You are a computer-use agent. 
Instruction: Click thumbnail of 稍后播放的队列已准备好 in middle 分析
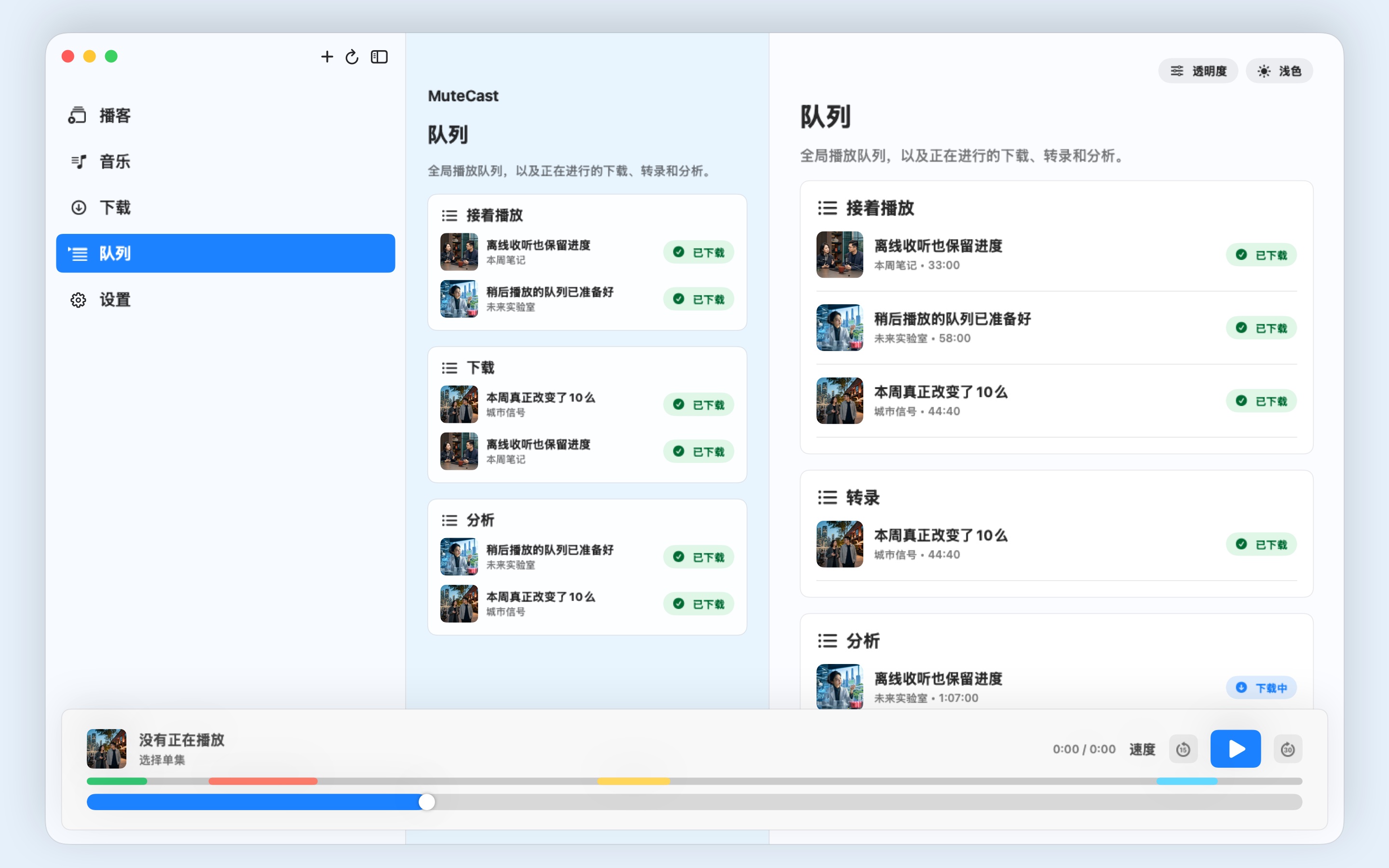coord(459,556)
